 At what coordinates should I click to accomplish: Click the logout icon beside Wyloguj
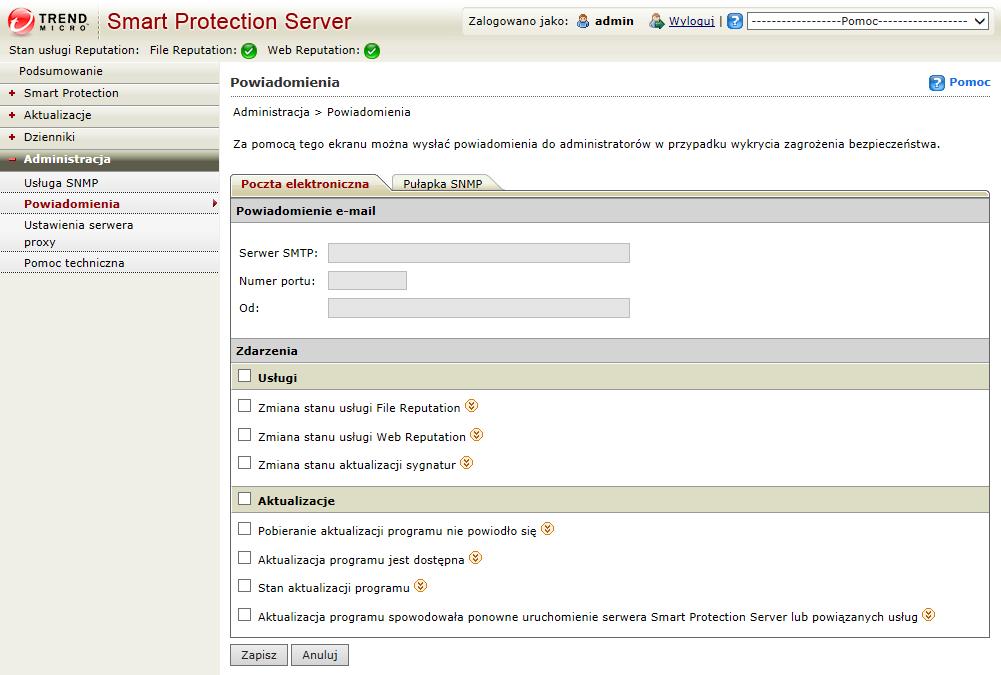click(656, 21)
